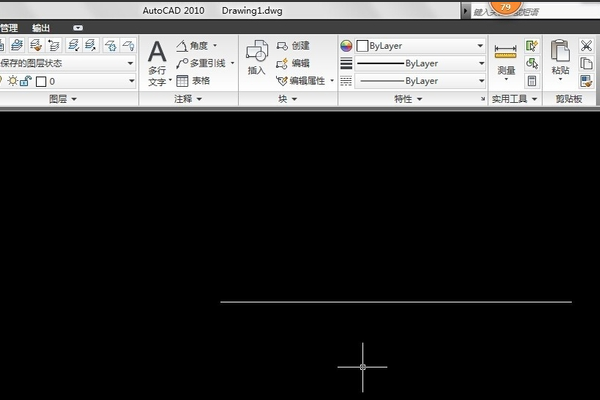The width and height of the screenshot is (600, 400).
Task: Click the 多行文字 large A tool
Action: [x=157, y=52]
